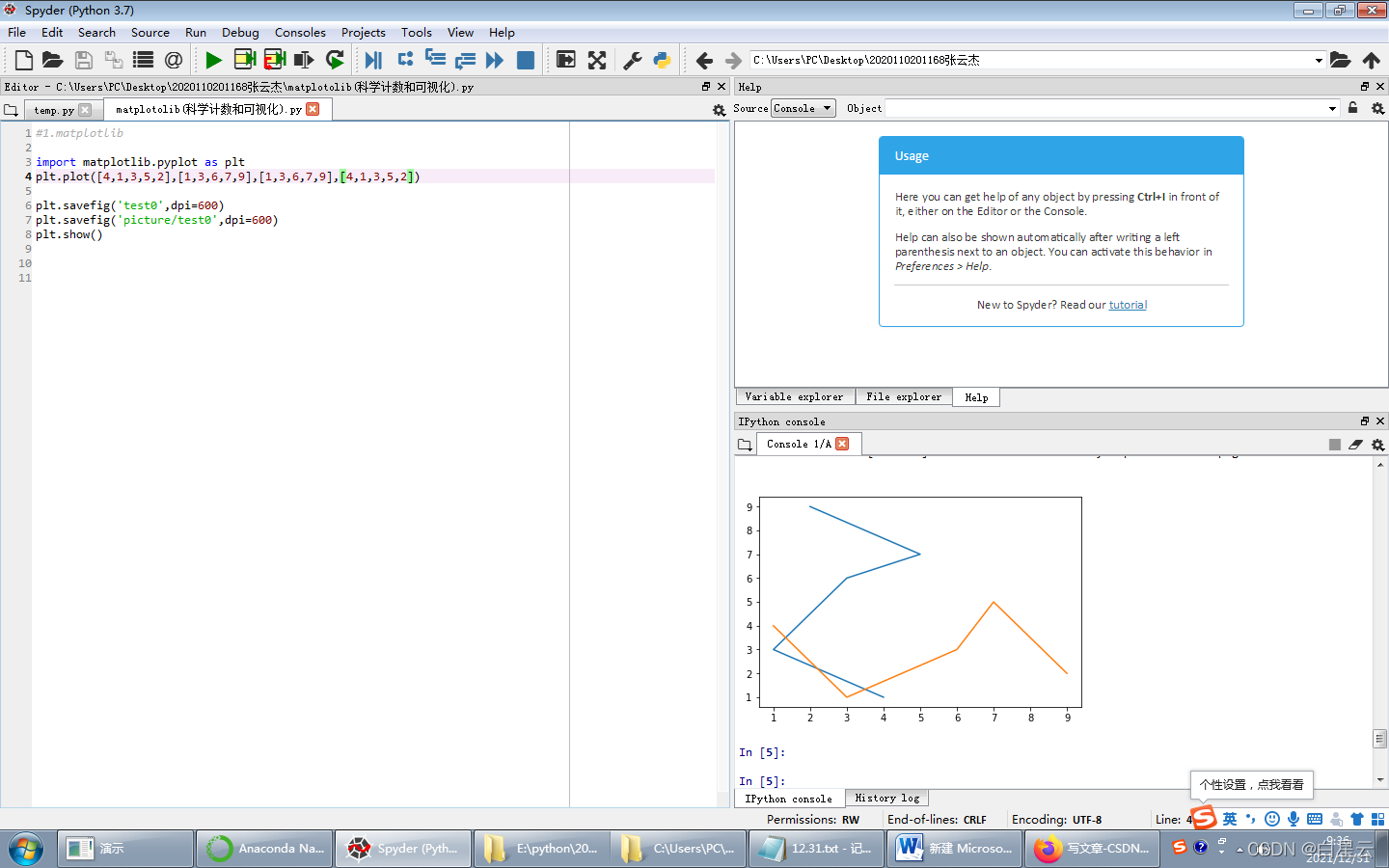This screenshot has width=1389, height=868.
Task: Save all files with the toolbar icon
Action: (x=113, y=60)
